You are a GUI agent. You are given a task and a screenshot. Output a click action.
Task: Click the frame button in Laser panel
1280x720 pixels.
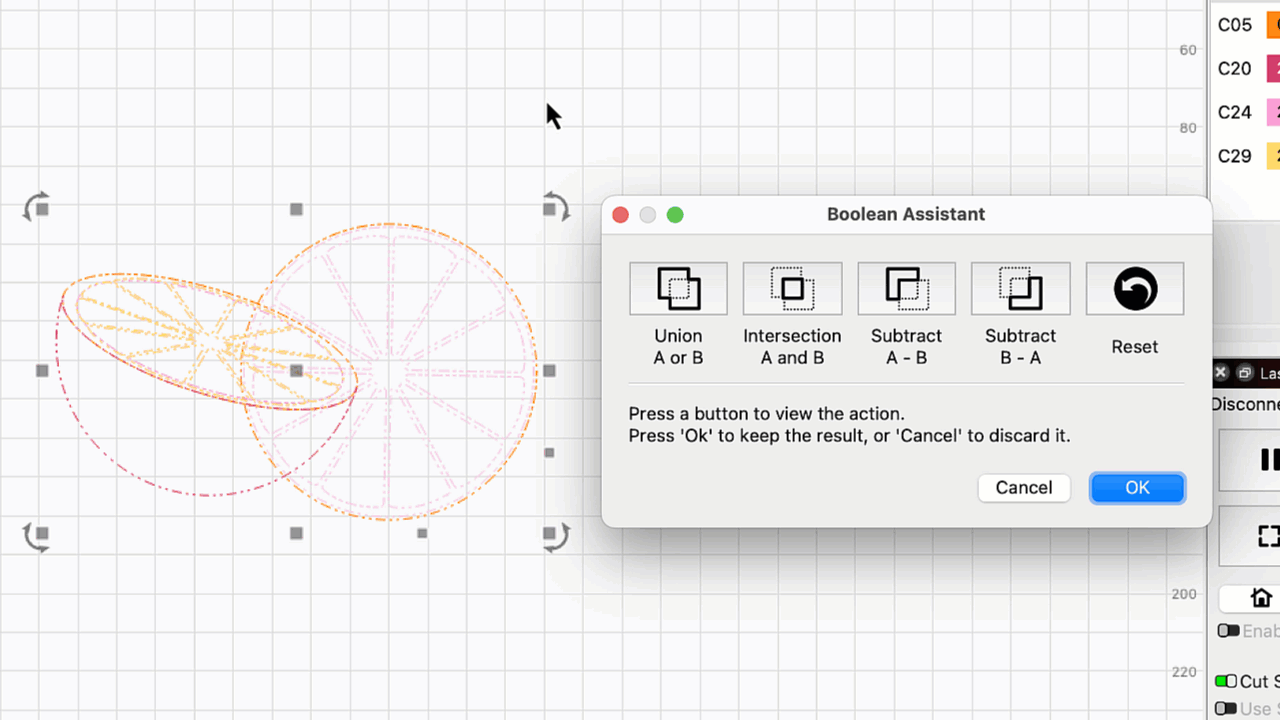pyautogui.click(x=1267, y=536)
